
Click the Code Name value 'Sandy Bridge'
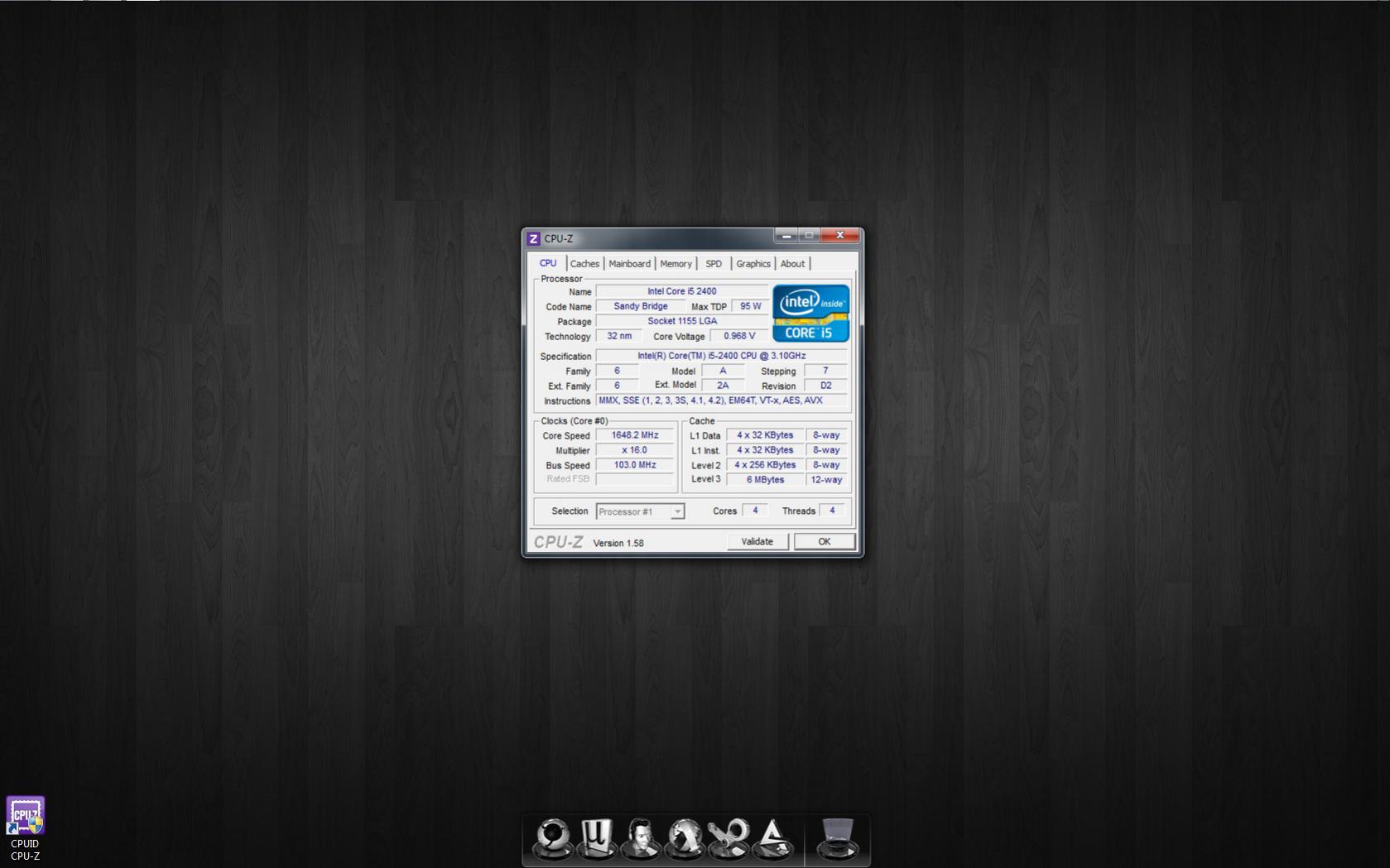tap(641, 306)
